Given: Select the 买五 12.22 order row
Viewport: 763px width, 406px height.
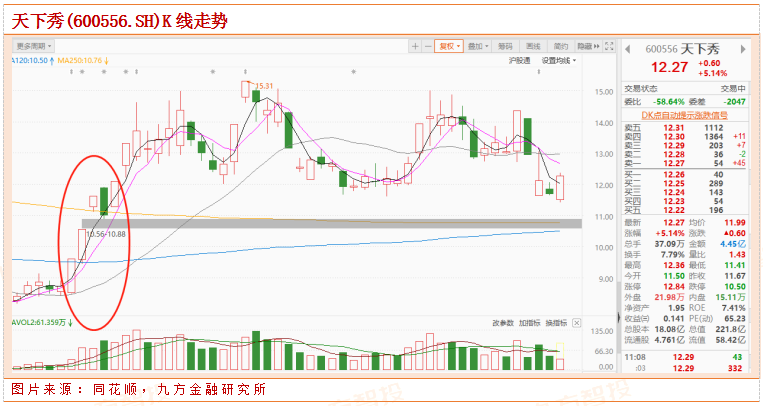Looking at the screenshot, I should coord(685,210).
